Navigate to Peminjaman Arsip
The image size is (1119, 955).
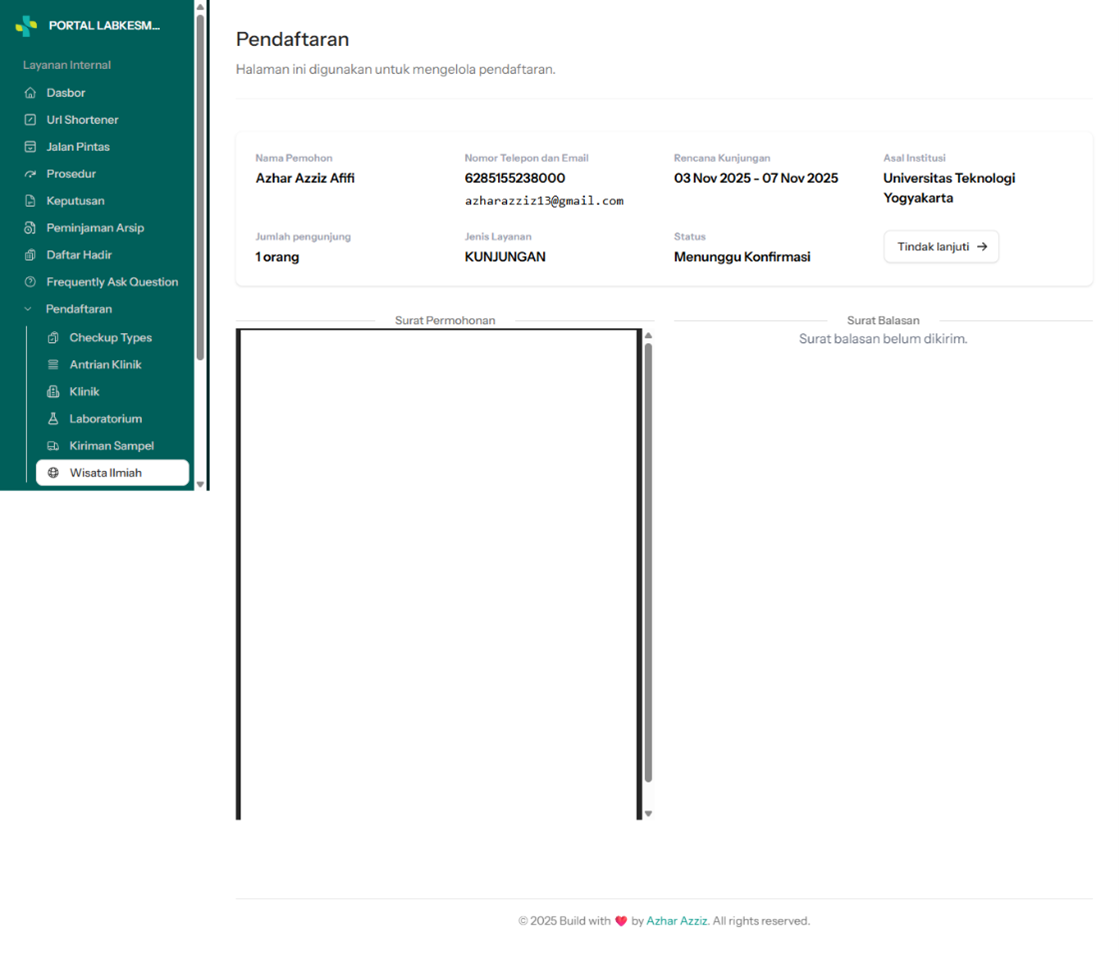[x=97, y=228]
